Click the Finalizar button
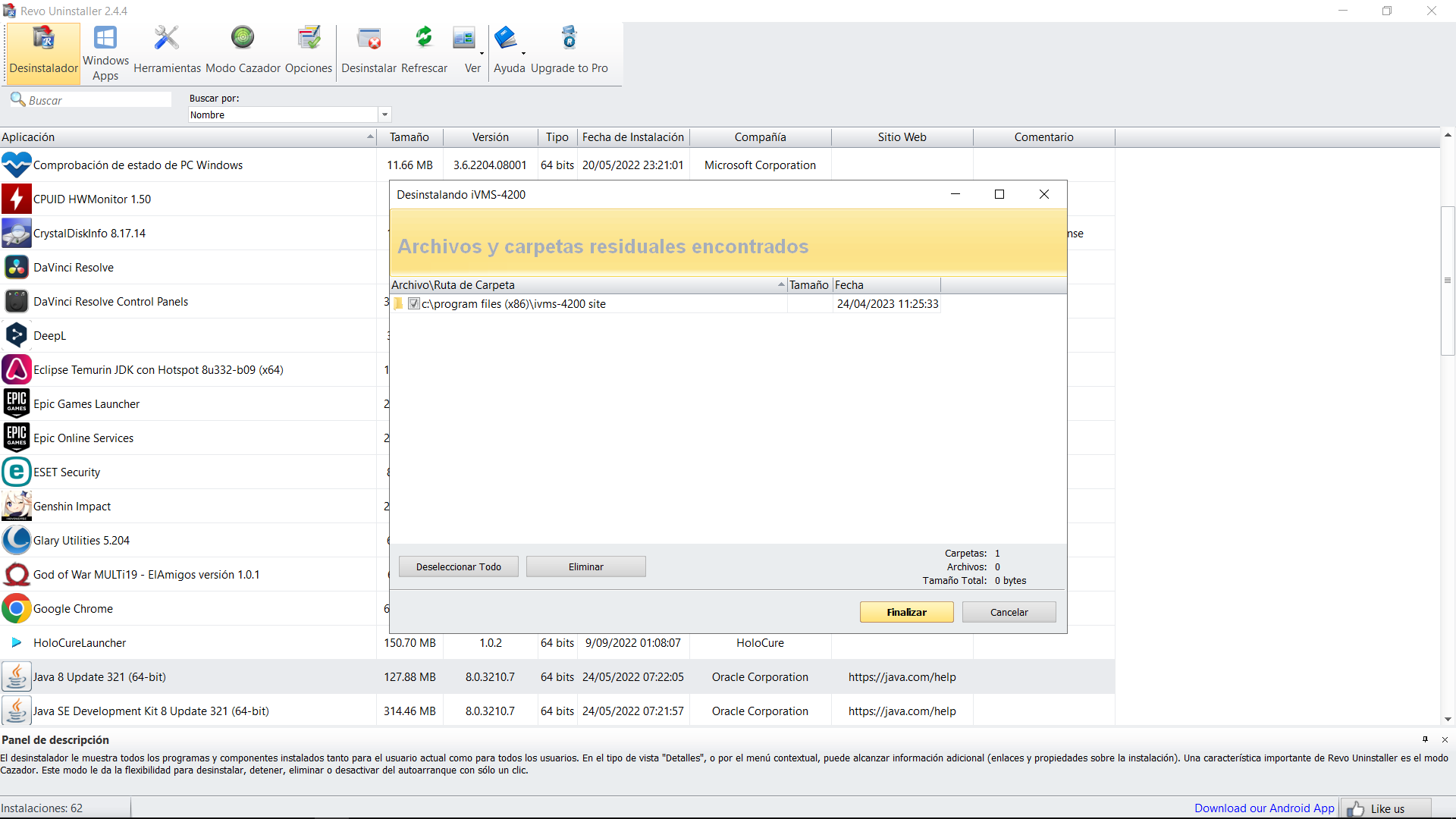1456x819 pixels. (x=907, y=612)
